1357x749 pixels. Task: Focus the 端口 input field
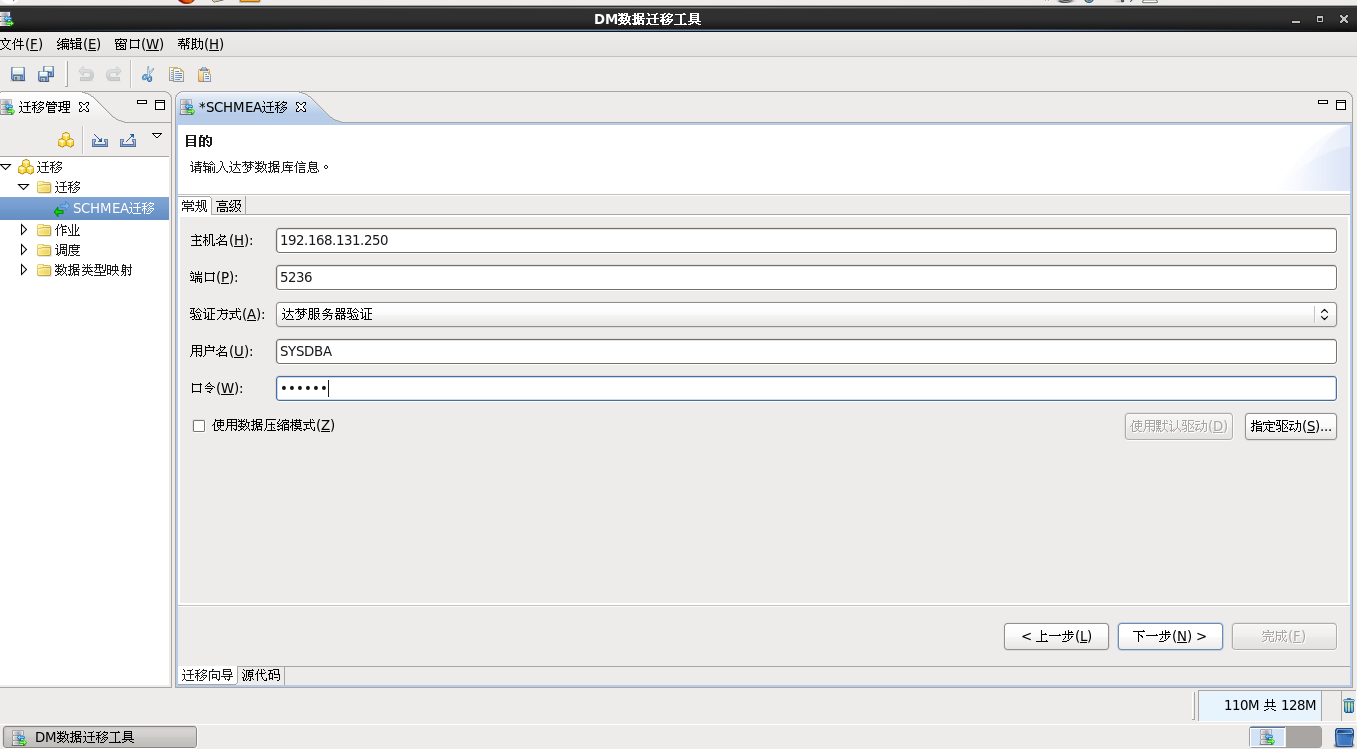[x=806, y=277]
